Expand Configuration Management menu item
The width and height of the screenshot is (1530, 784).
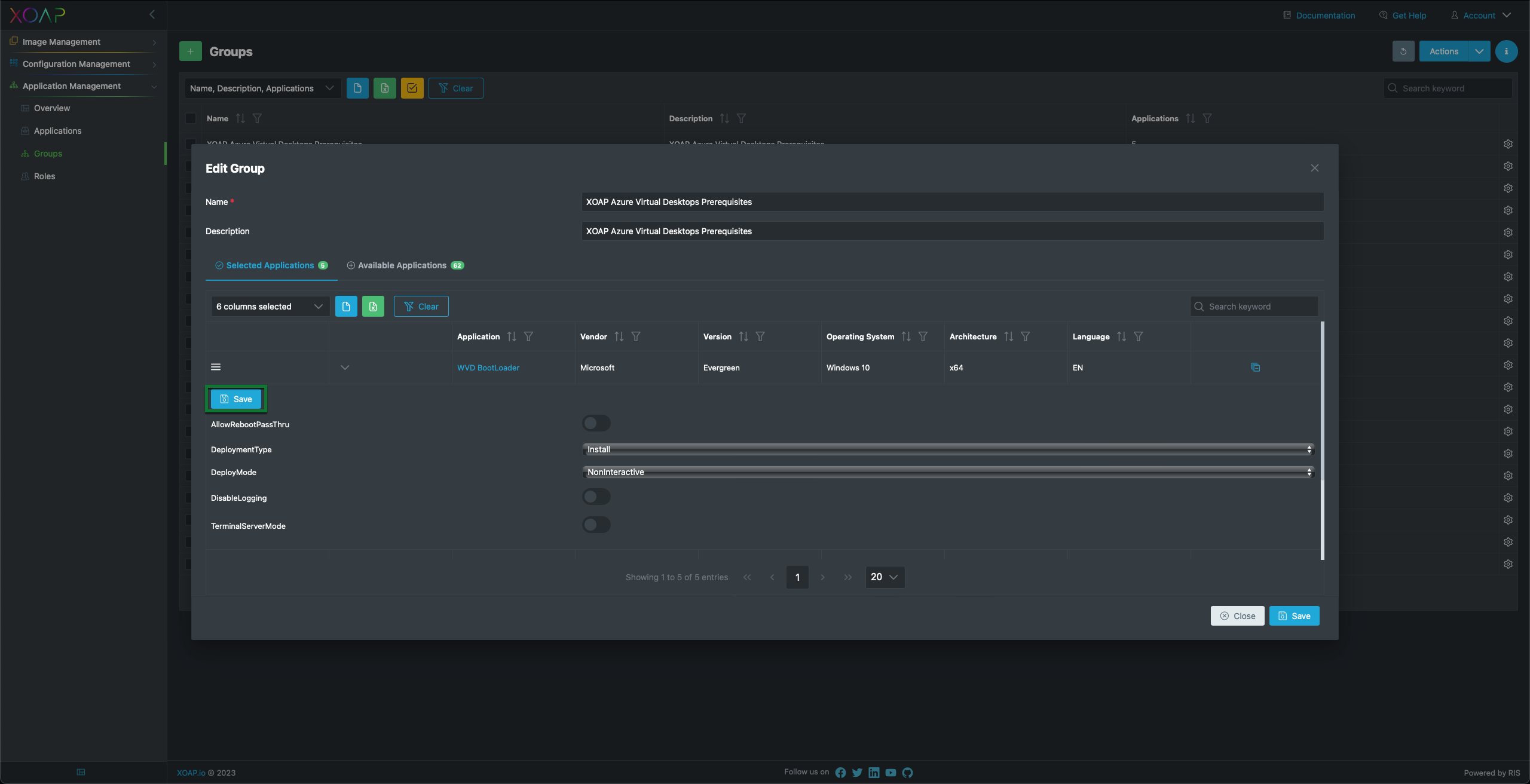83,64
